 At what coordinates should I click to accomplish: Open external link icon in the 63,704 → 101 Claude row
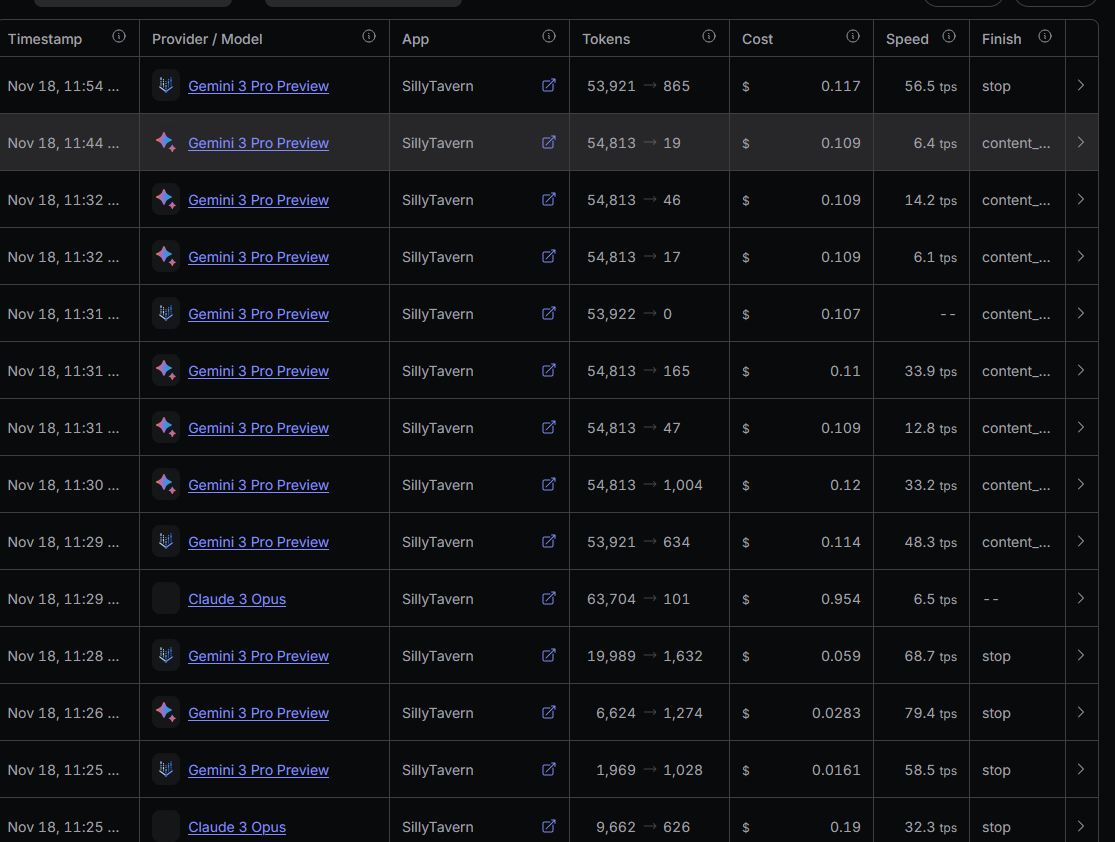(x=548, y=598)
